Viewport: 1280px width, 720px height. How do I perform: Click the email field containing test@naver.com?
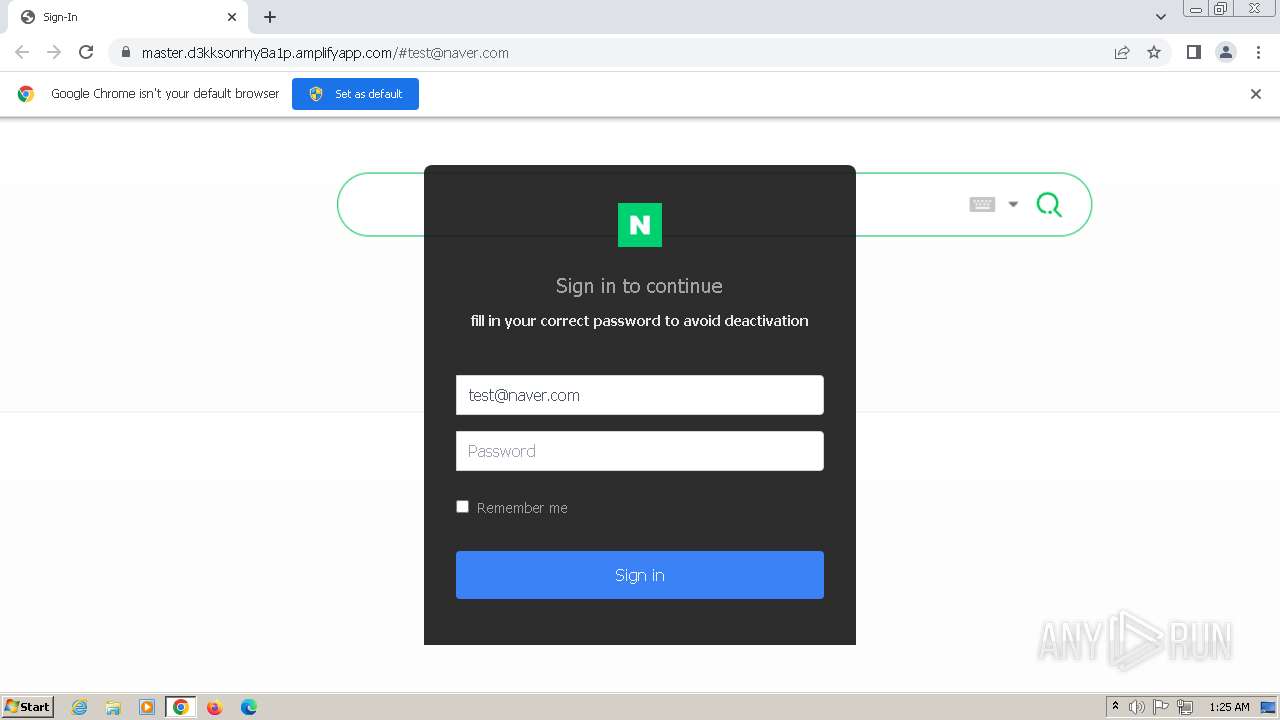[x=640, y=395]
